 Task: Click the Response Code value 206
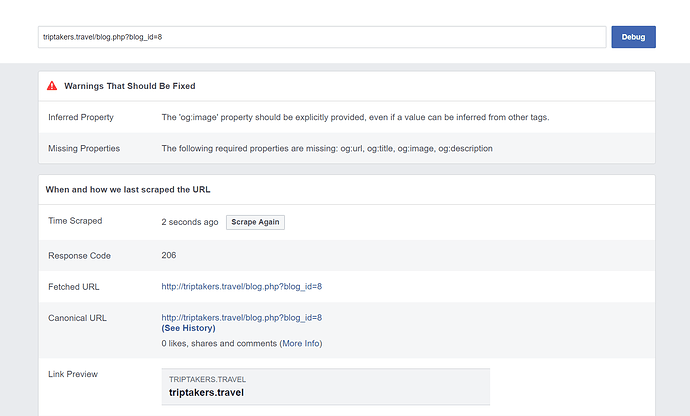click(169, 255)
